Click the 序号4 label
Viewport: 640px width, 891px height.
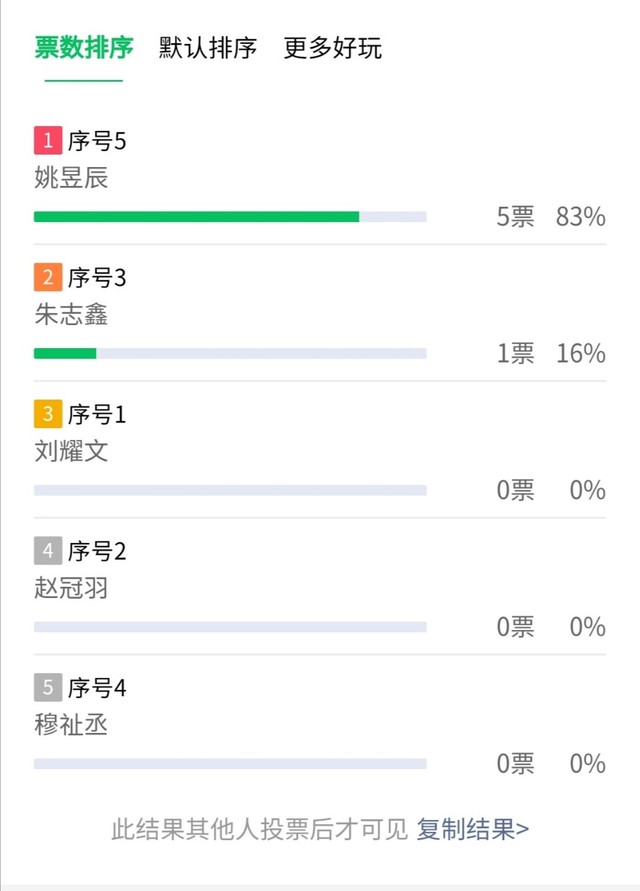point(97,688)
